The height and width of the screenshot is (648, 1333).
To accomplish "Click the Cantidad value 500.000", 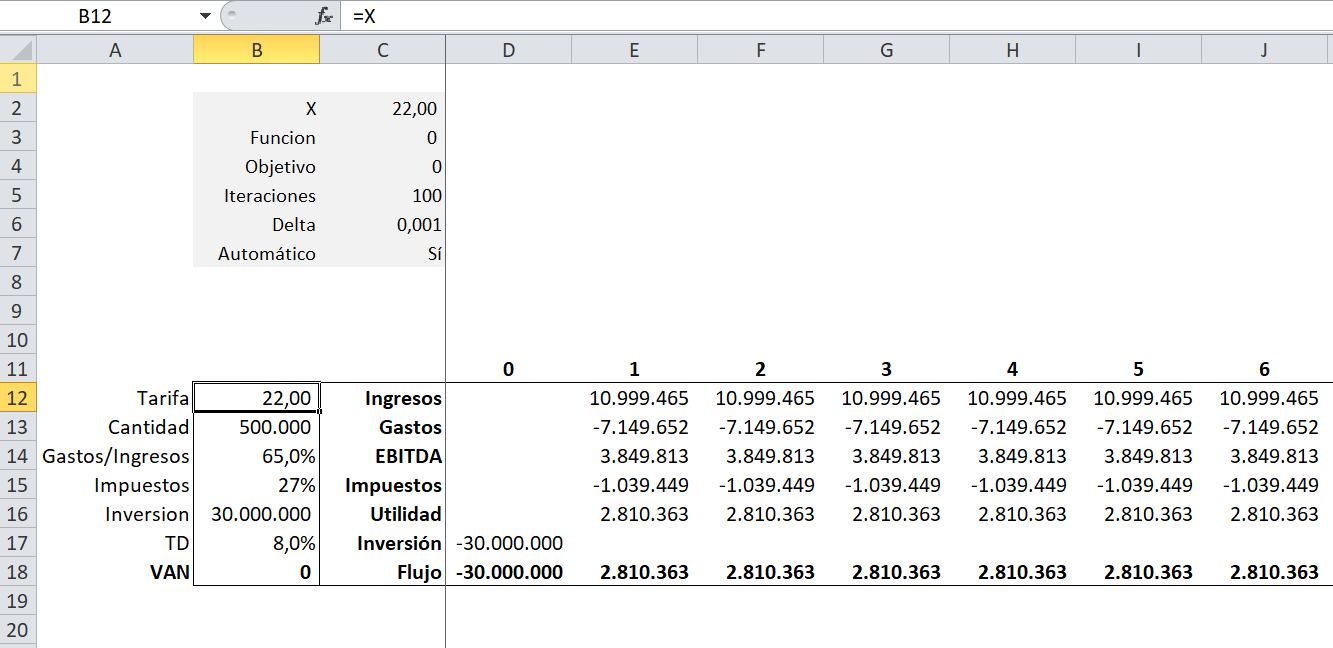I will point(257,428).
